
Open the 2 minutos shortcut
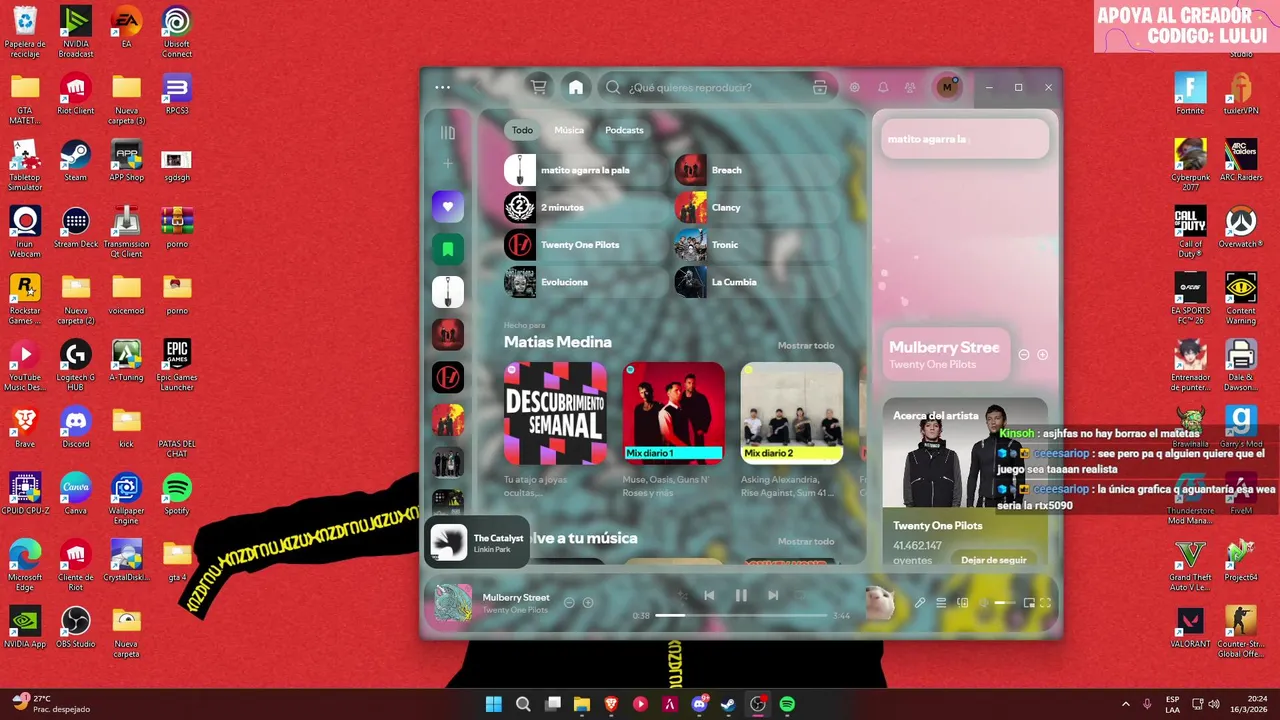585,207
